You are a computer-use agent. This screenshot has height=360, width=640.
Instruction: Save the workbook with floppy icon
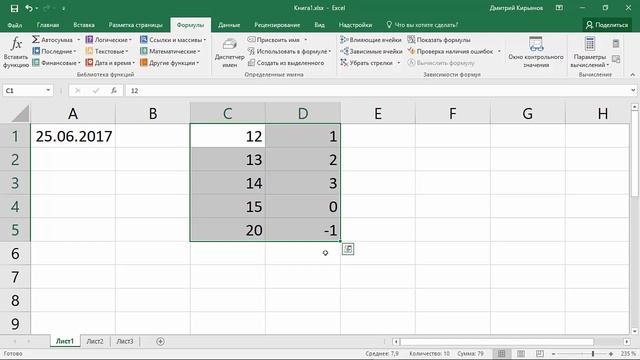click(14, 8)
